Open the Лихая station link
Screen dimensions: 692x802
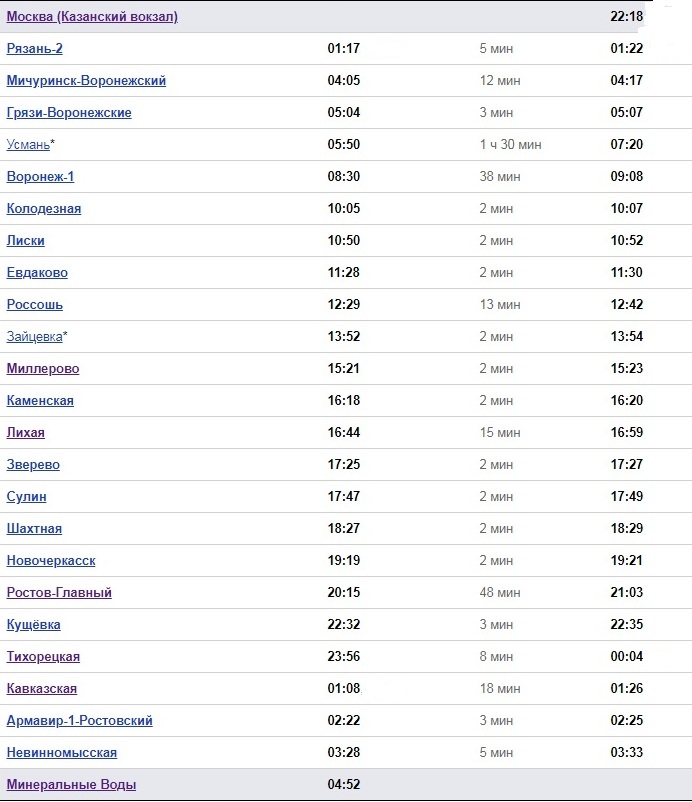pyautogui.click(x=26, y=433)
